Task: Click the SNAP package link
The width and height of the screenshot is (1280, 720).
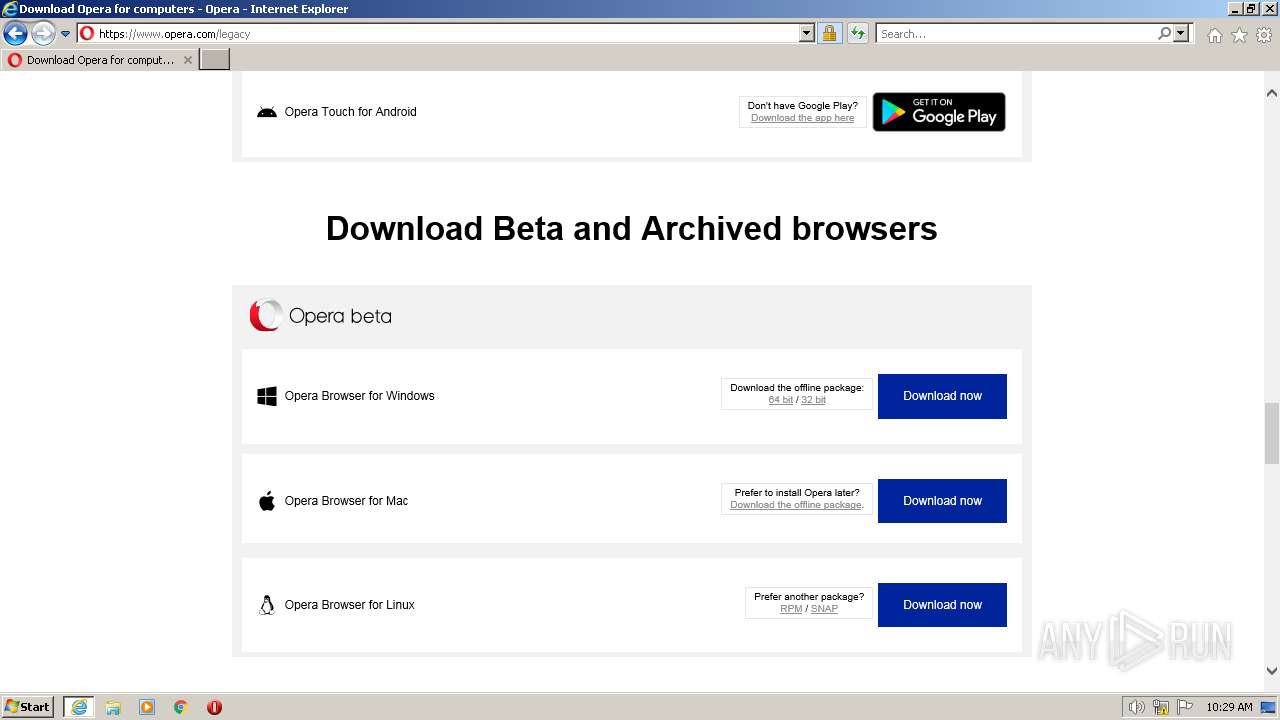Action: pos(824,609)
